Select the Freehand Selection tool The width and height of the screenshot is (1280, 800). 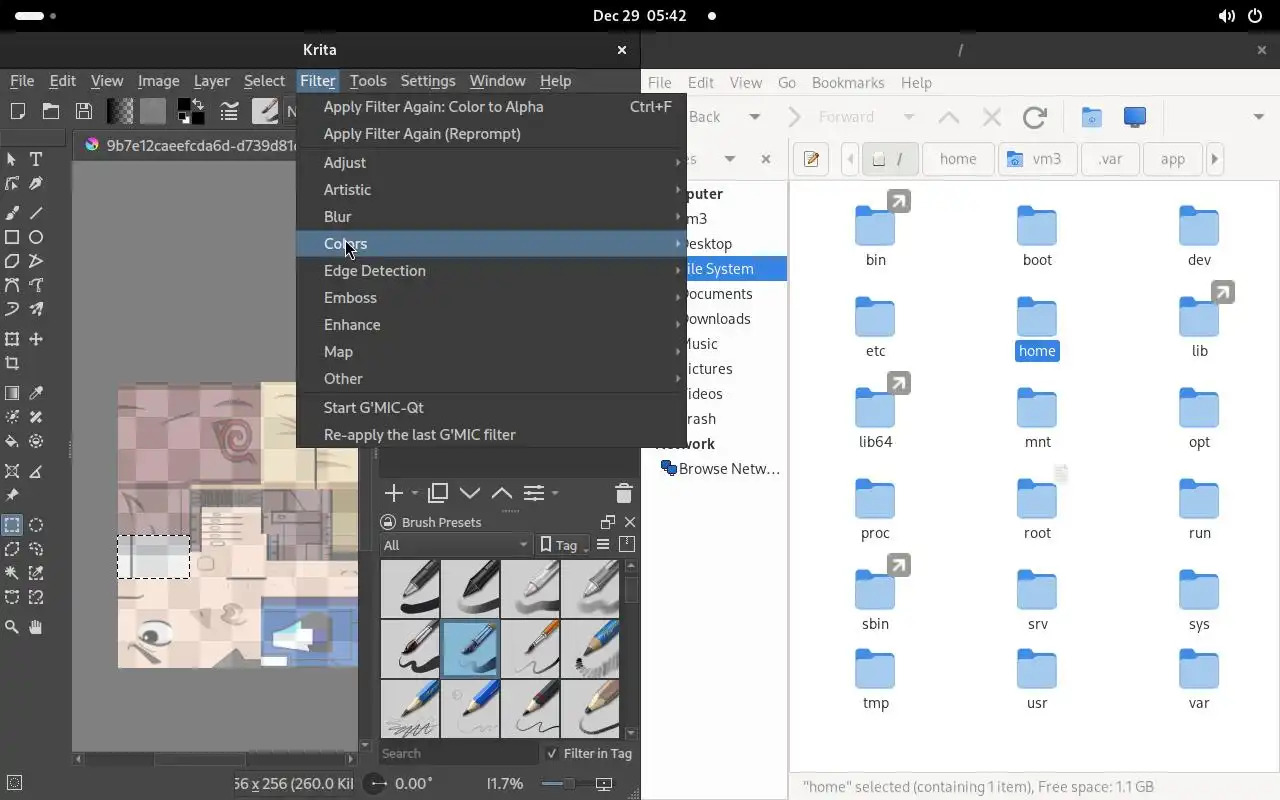click(x=36, y=549)
